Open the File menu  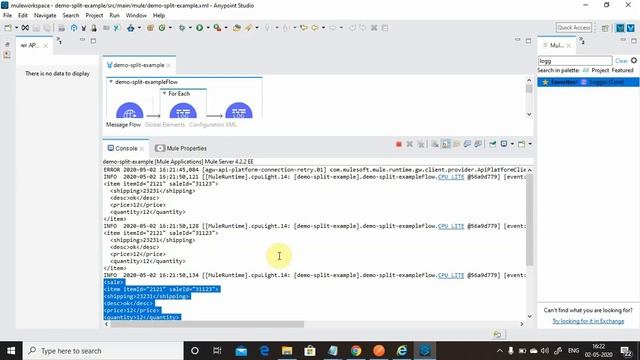pos(7,16)
